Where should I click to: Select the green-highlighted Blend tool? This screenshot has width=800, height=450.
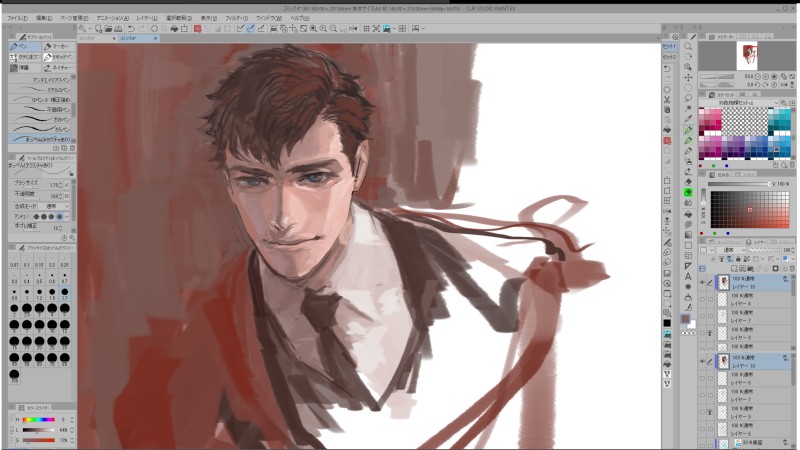point(688,192)
